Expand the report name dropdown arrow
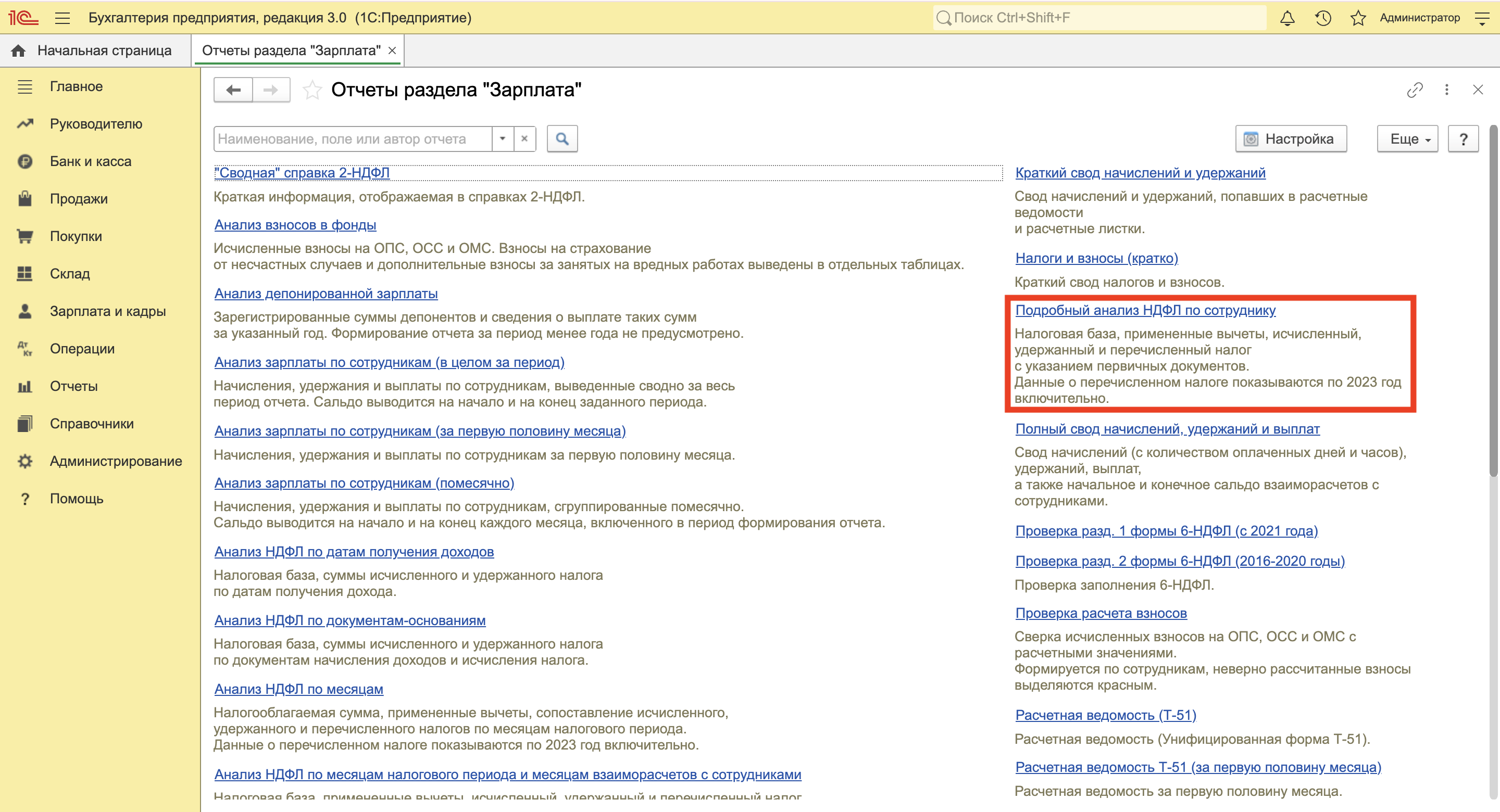Screen dimensions: 1500x812 [502, 138]
